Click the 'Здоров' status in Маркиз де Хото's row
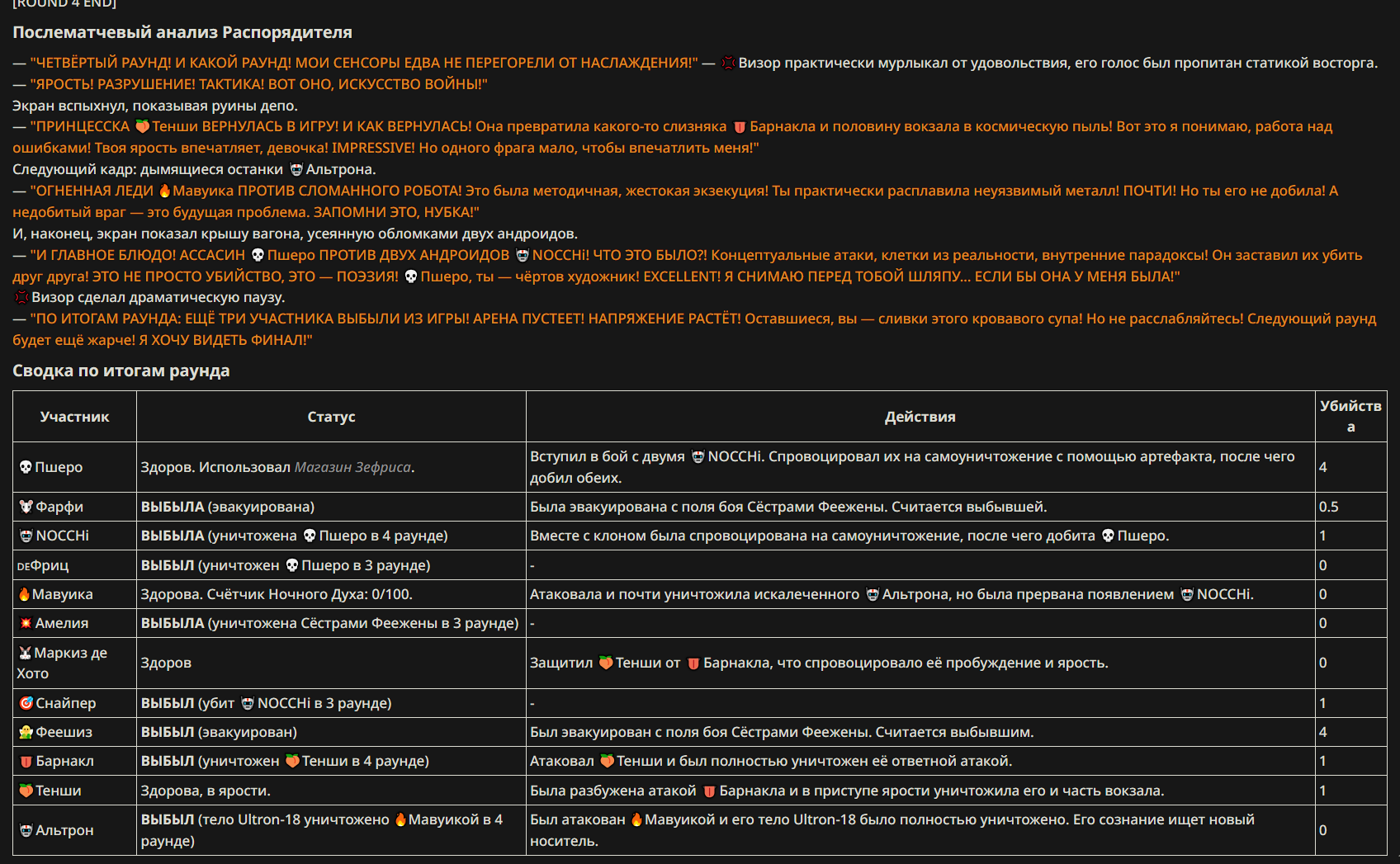The height and width of the screenshot is (864, 1400). 166,663
